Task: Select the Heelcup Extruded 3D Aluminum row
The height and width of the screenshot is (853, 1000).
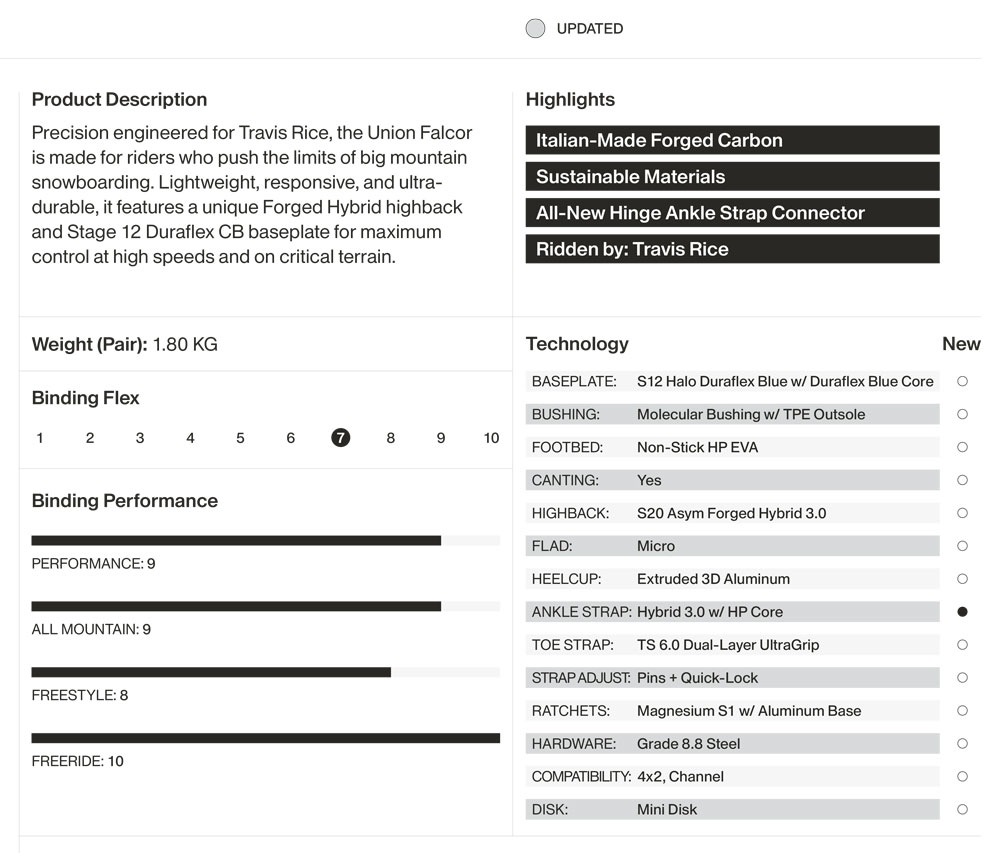Action: (x=732, y=579)
